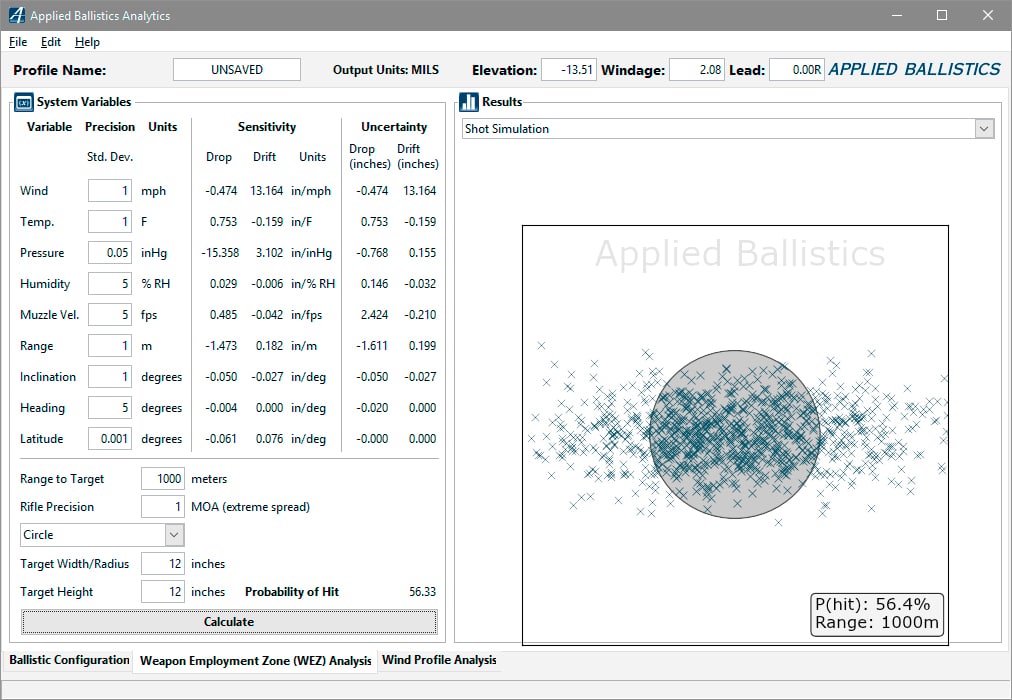Maximize the Applied Ballistics Analytics window
The width and height of the screenshot is (1012, 700).
click(942, 15)
